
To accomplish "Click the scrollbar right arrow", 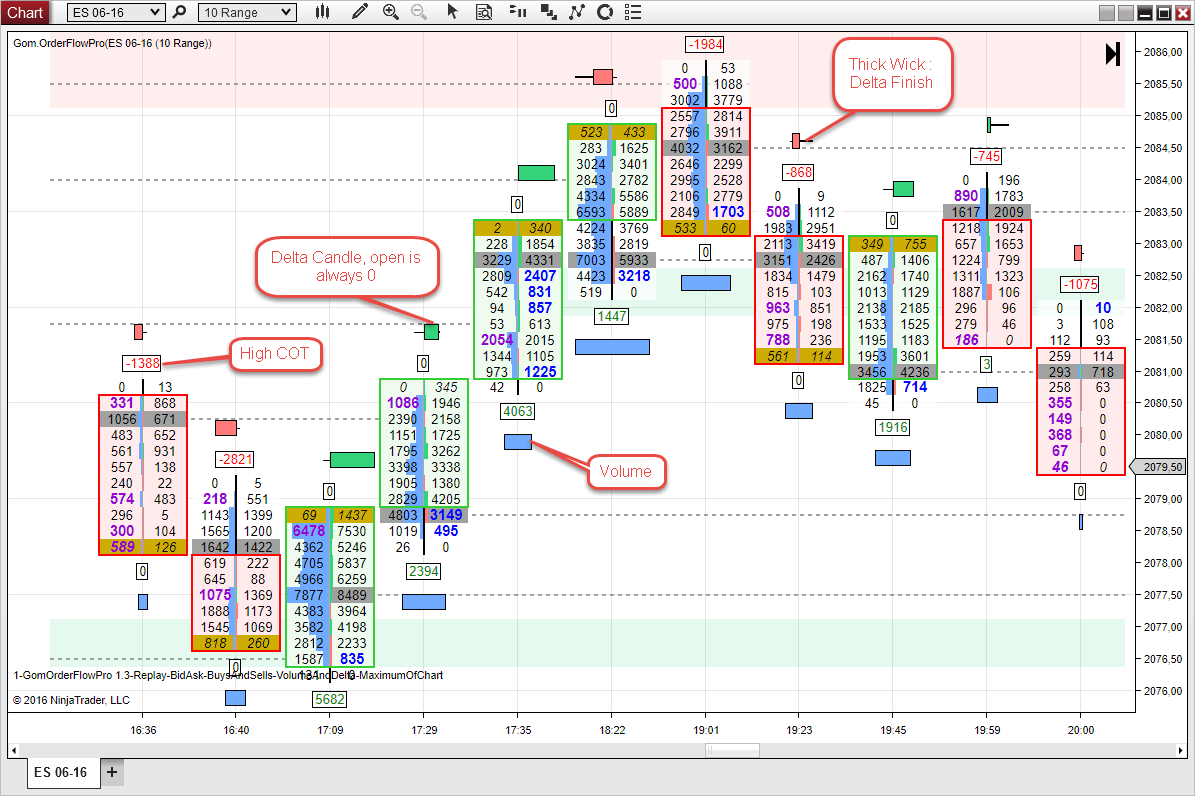I will click(x=1181, y=751).
